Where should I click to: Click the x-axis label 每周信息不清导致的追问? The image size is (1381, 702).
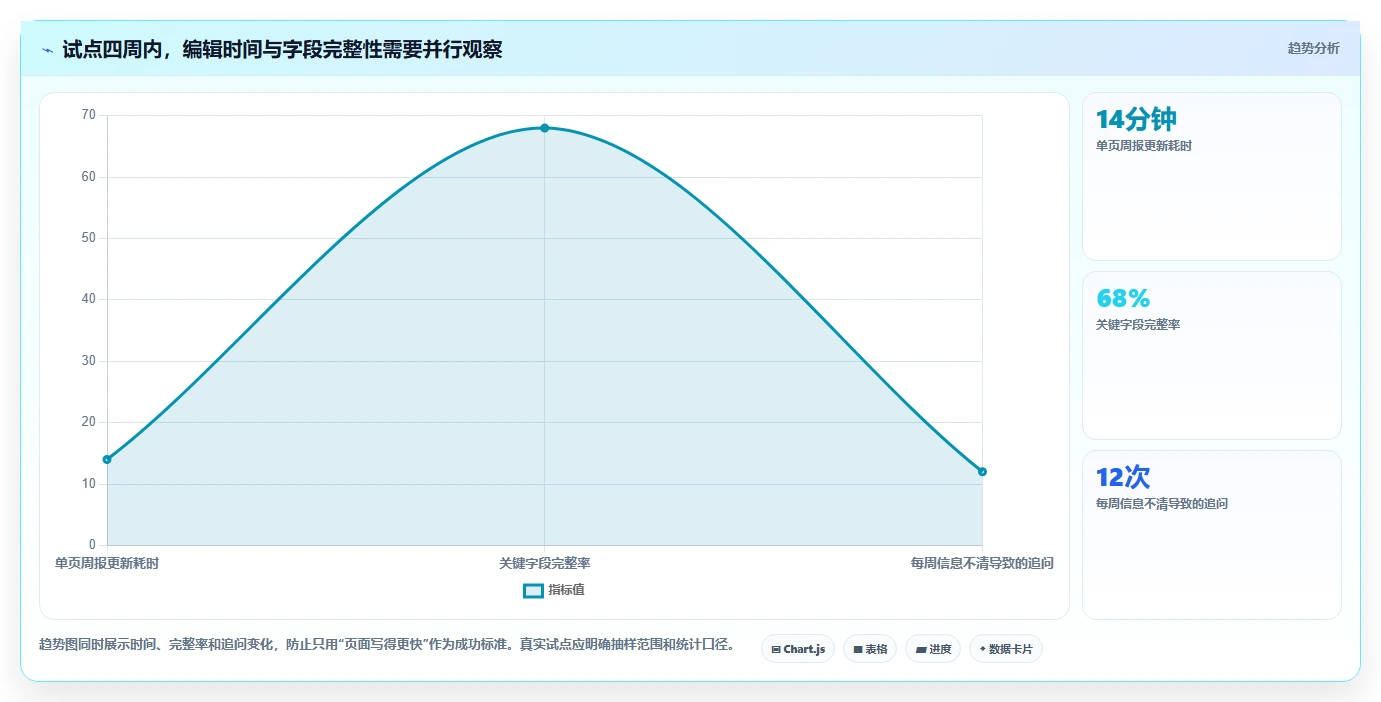(982, 564)
